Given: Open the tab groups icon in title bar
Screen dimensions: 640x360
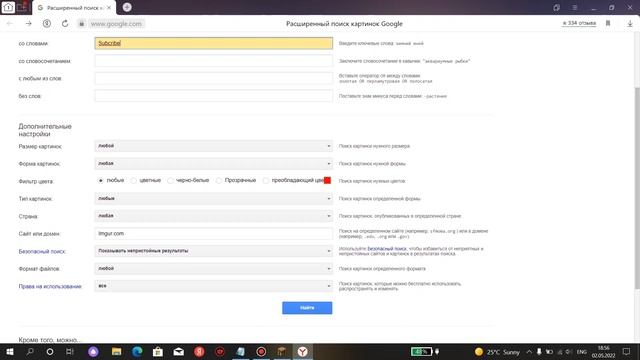Looking at the screenshot, I should click(556, 7).
